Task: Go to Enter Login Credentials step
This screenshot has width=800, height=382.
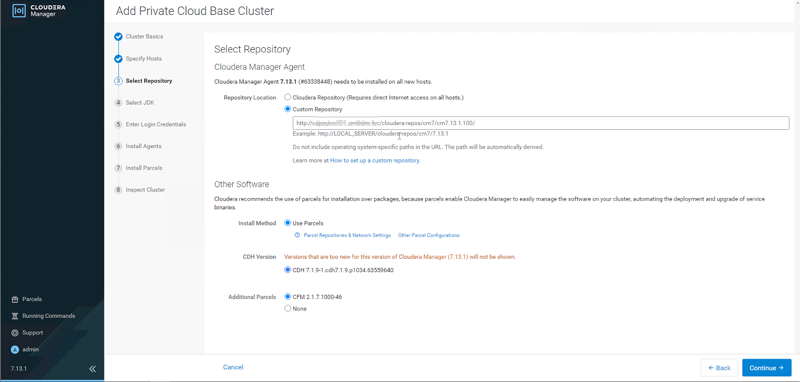Action: (156, 124)
